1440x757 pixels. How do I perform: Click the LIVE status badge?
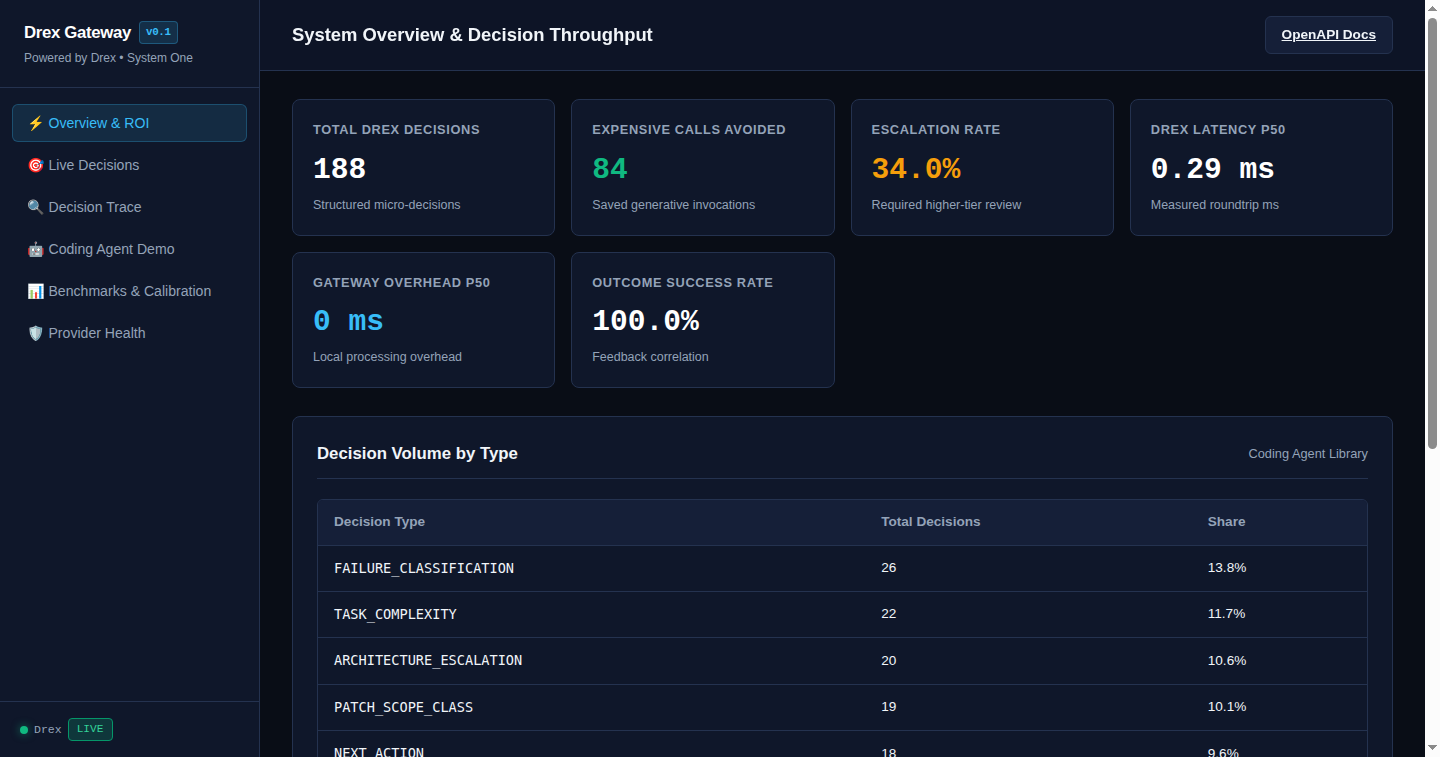pyautogui.click(x=90, y=729)
